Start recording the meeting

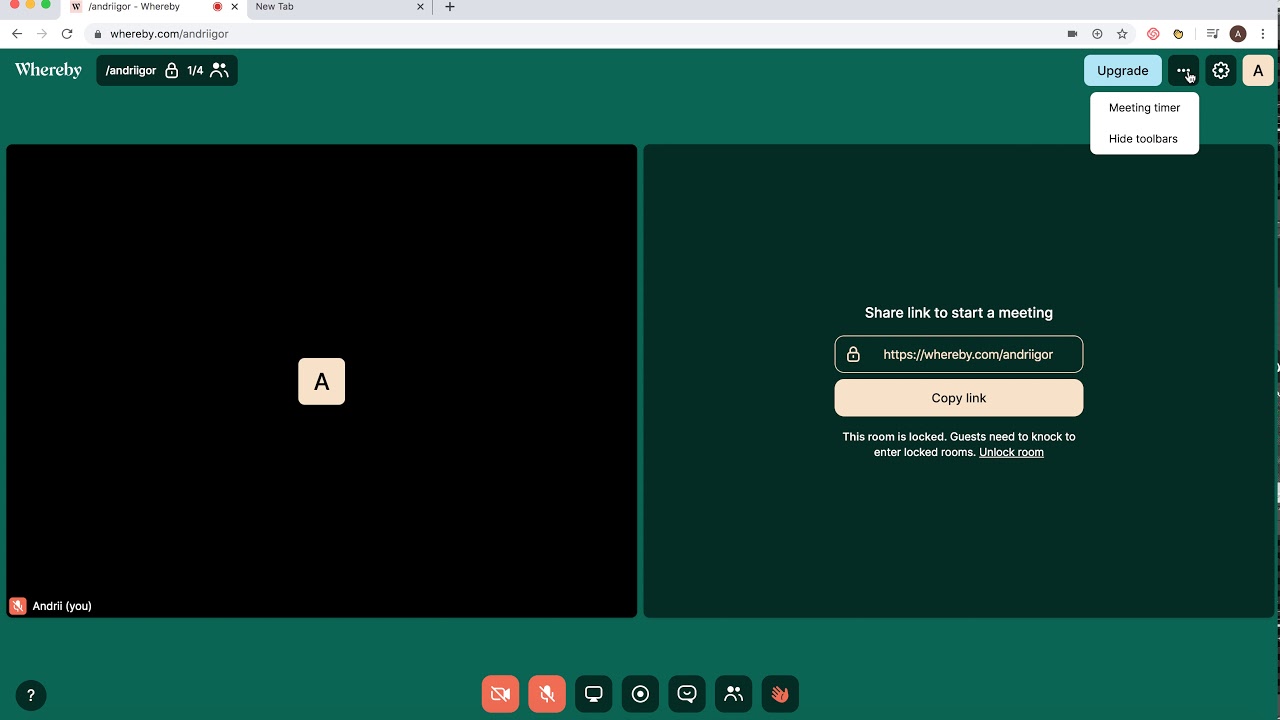640,694
